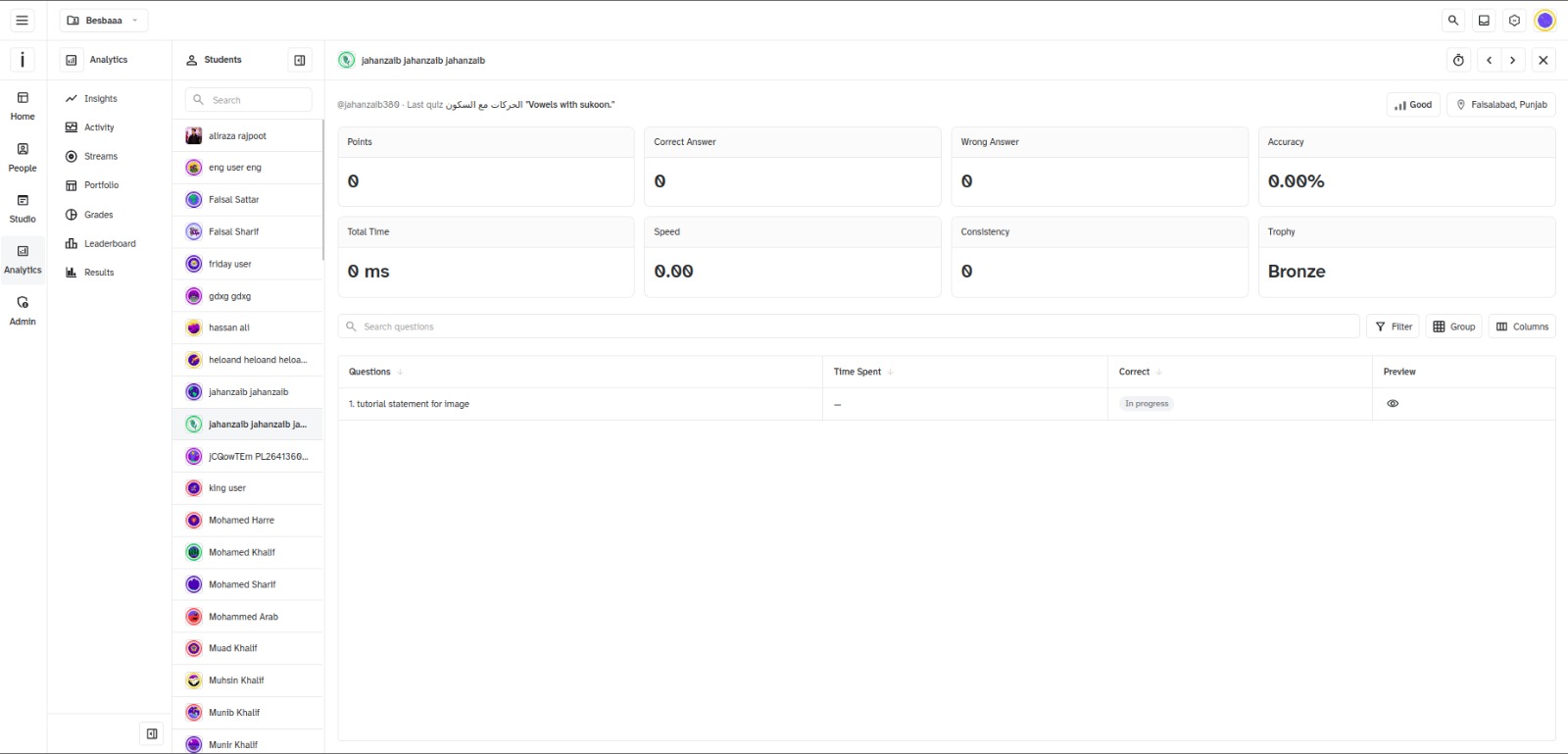
Task: Open the user profile avatar
Action: tap(1544, 20)
